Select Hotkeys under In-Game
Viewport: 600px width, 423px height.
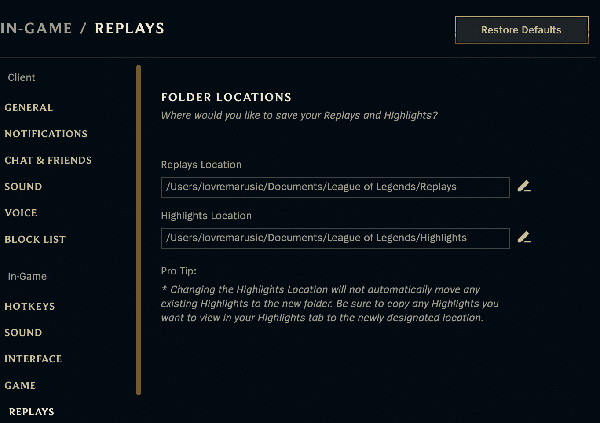30,307
